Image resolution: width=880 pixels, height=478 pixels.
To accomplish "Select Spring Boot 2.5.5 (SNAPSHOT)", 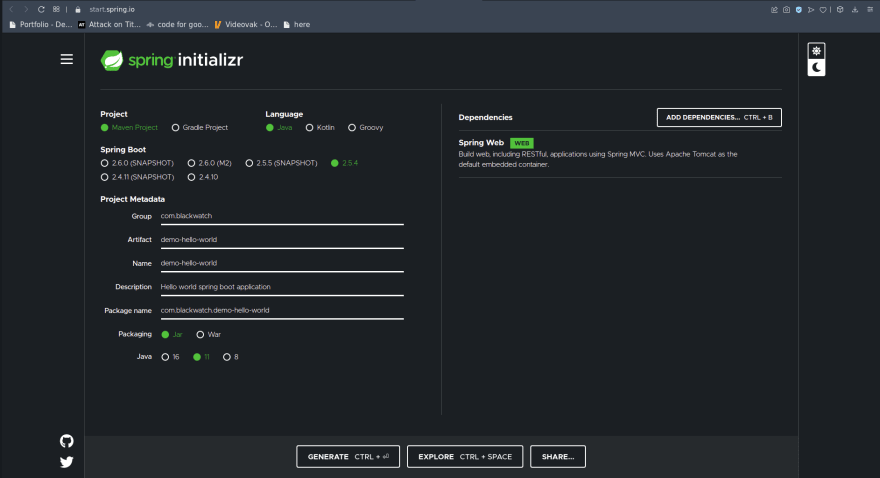I will (x=281, y=163).
